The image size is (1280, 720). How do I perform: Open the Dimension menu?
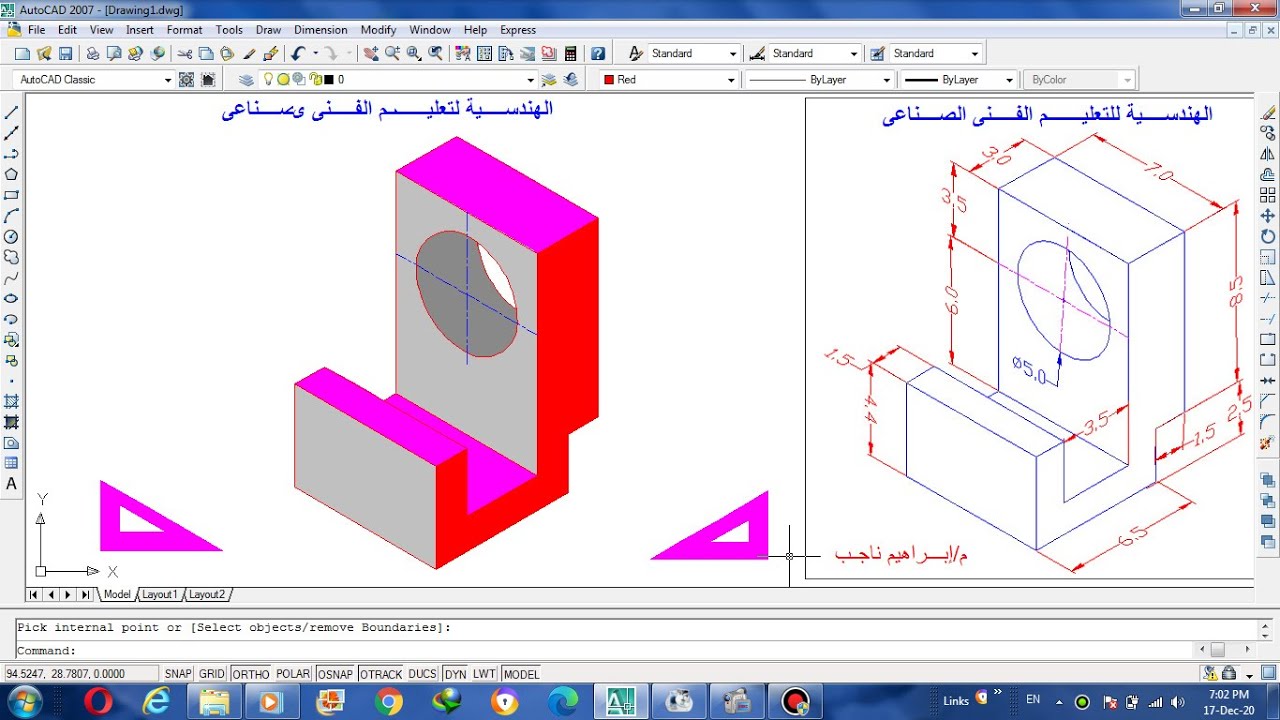(x=321, y=30)
